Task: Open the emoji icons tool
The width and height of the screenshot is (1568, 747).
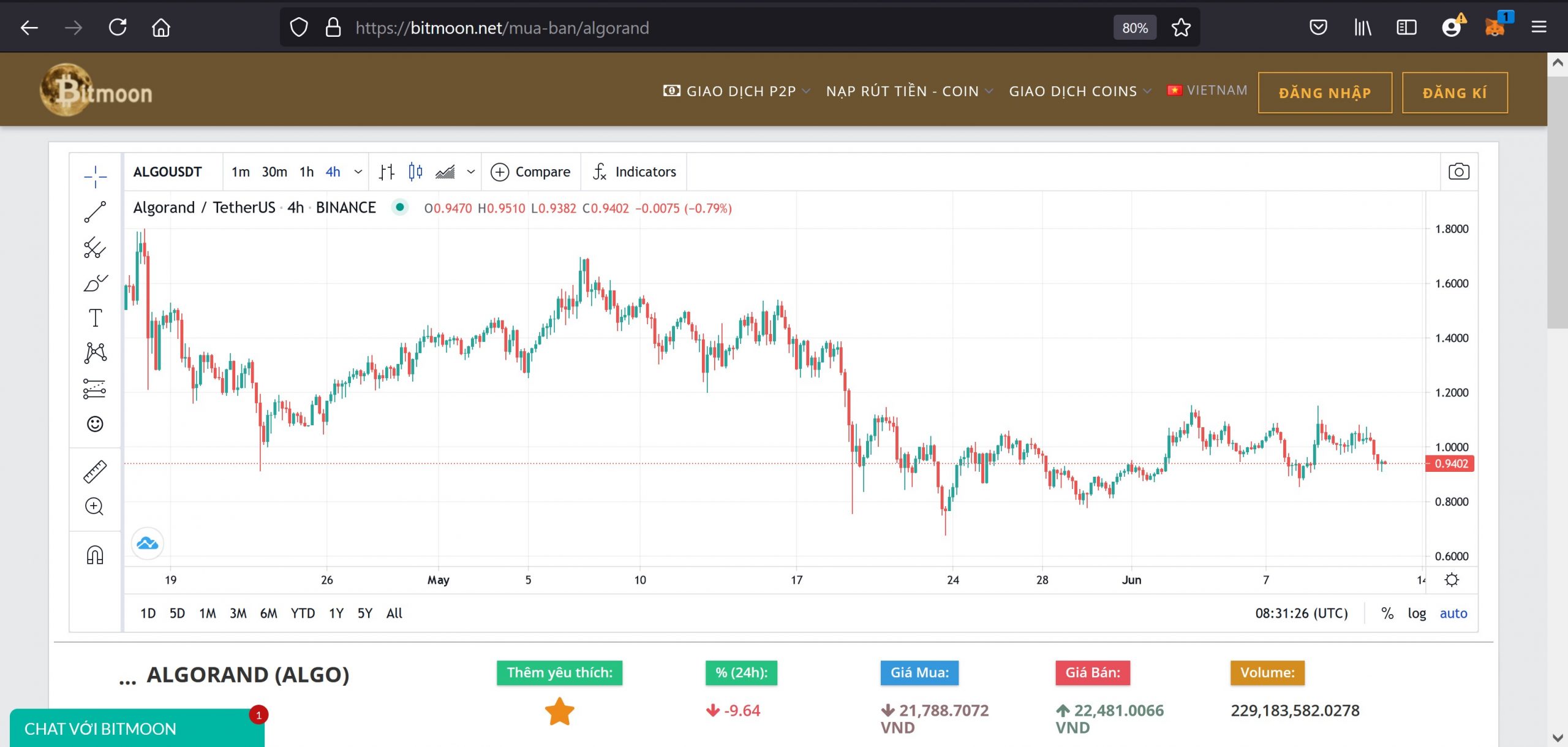Action: (95, 424)
